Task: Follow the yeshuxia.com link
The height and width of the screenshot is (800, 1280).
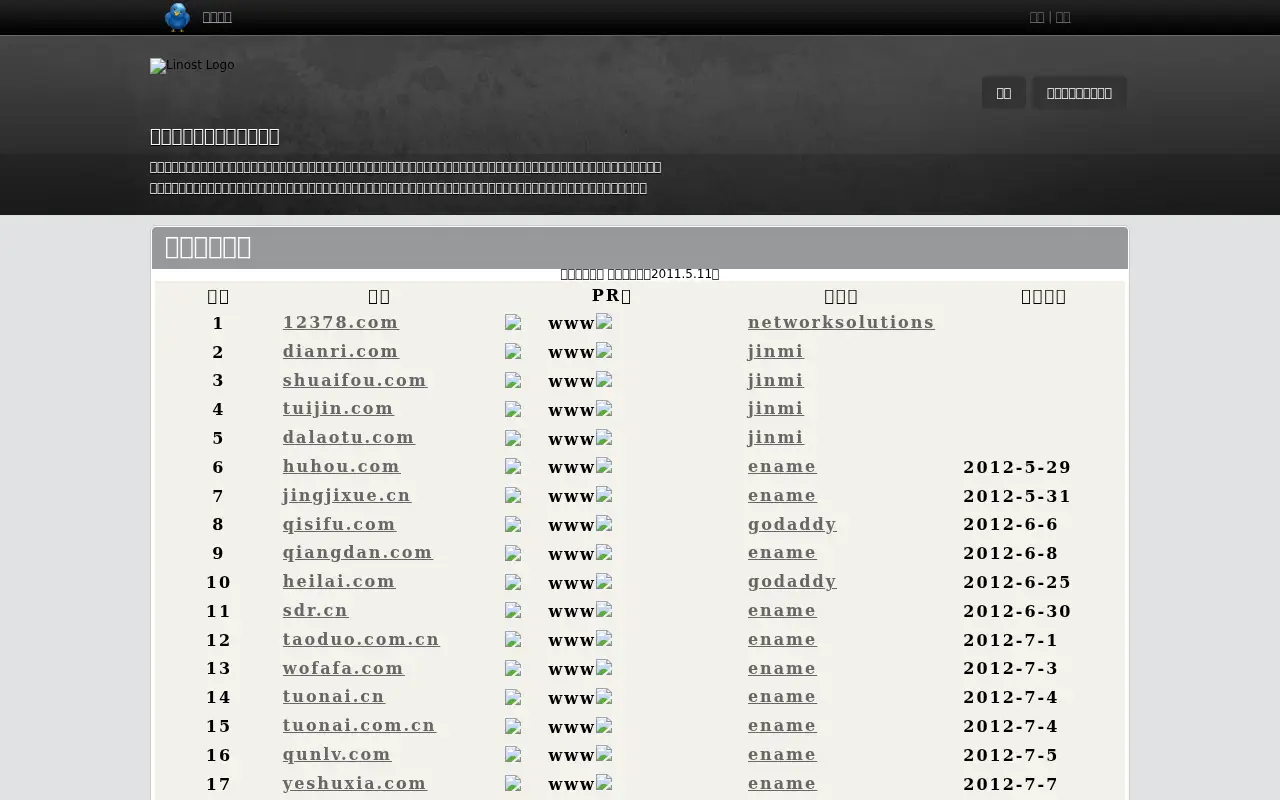Action: tap(355, 783)
